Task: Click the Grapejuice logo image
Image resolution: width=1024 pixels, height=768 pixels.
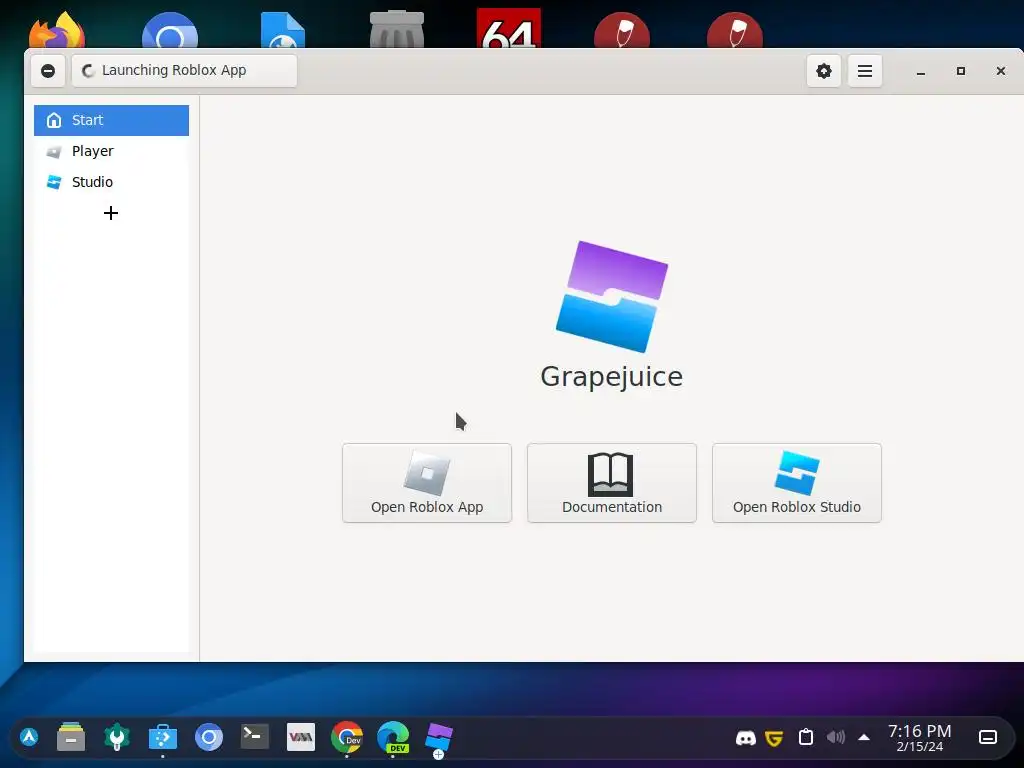Action: 612,296
